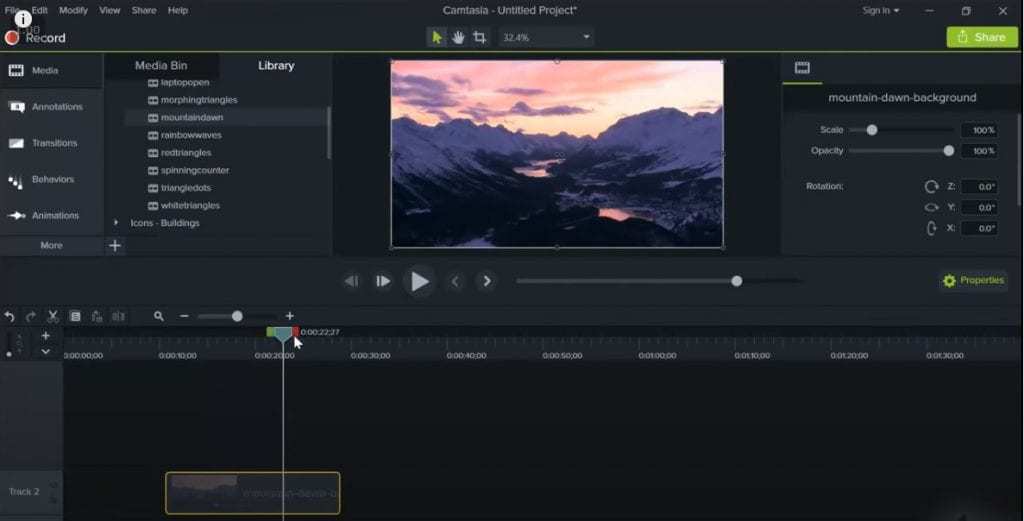Open the View menu
The width and height of the screenshot is (1024, 521).
[x=110, y=10]
